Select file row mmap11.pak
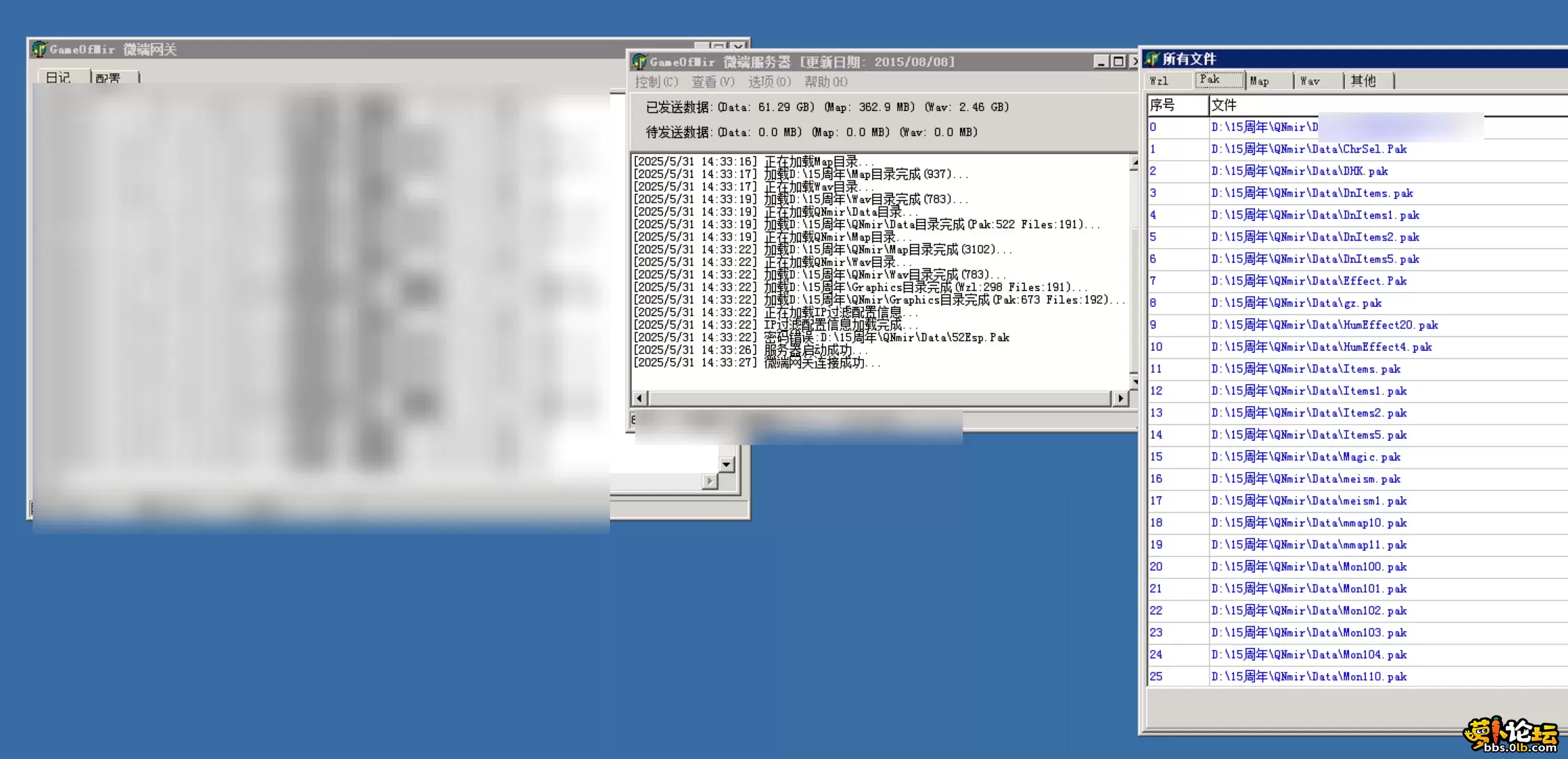Image resolution: width=1568 pixels, height=759 pixels. 1357,545
